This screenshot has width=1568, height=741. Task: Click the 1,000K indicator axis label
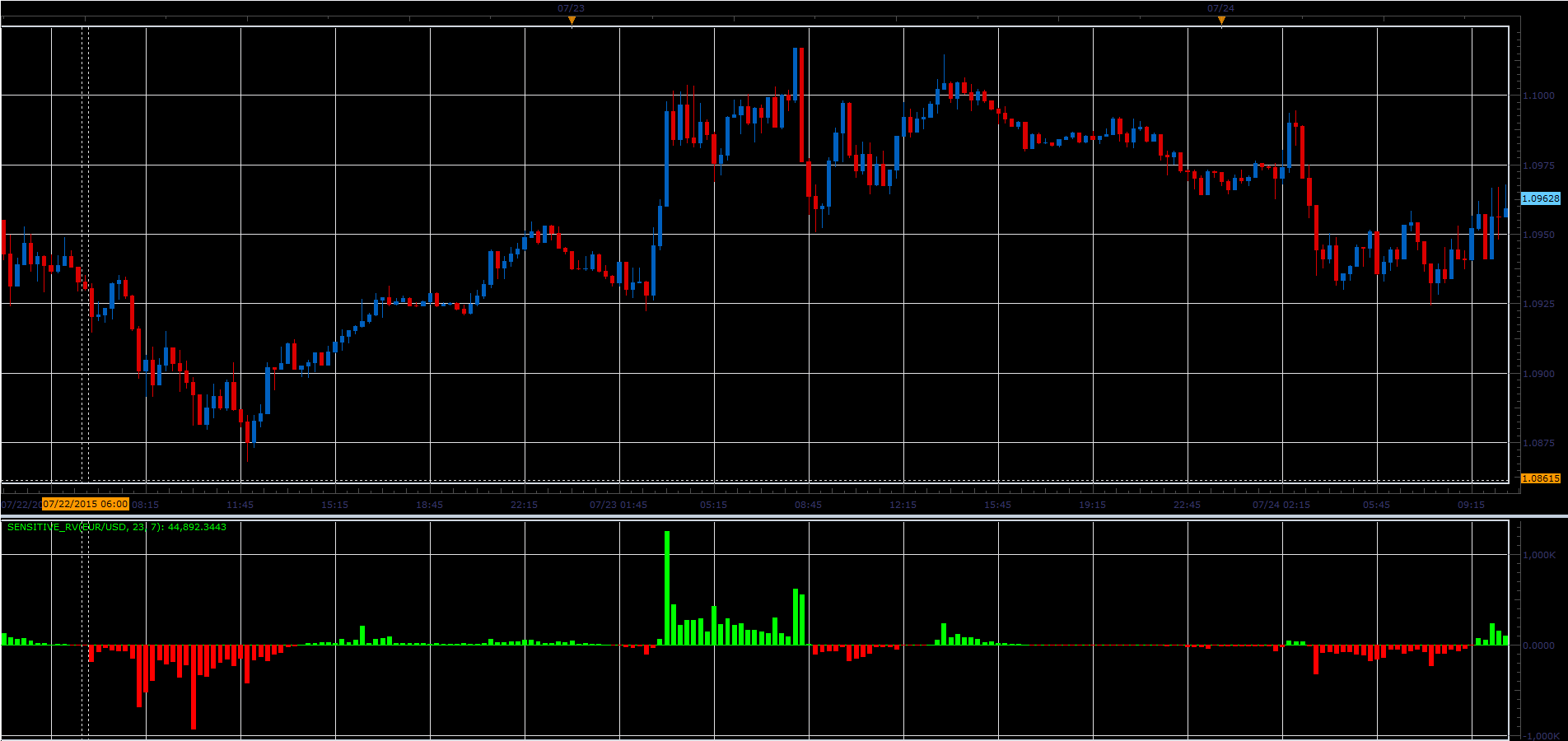[1538, 555]
